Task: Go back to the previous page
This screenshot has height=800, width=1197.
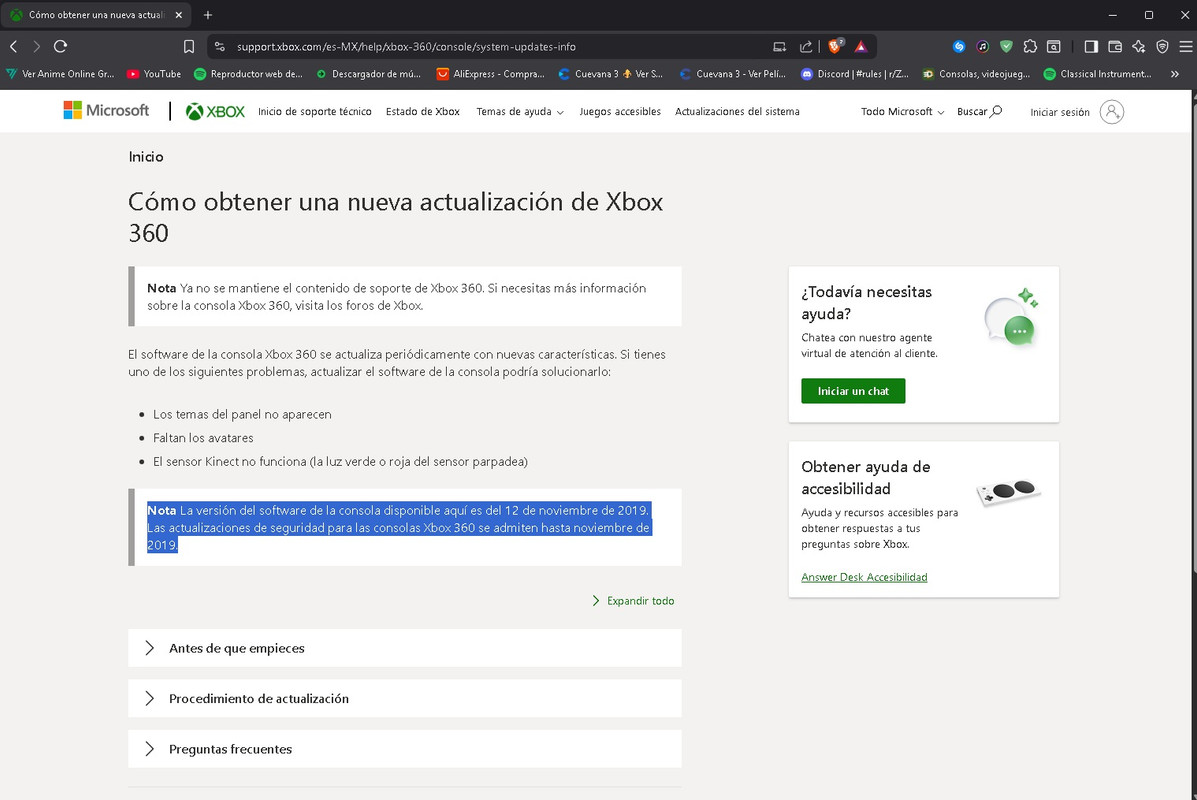Action: click(x=14, y=47)
